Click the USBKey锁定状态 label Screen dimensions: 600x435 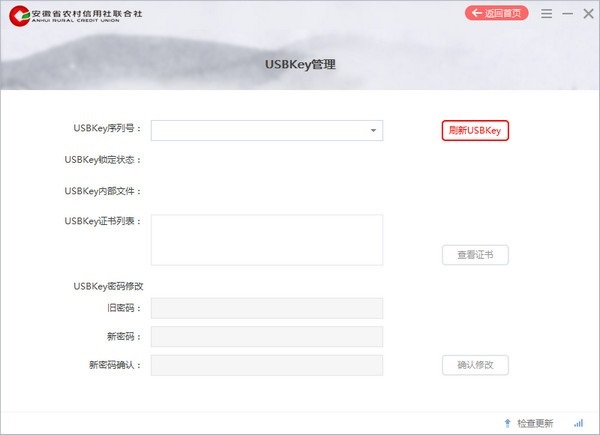pos(103,160)
